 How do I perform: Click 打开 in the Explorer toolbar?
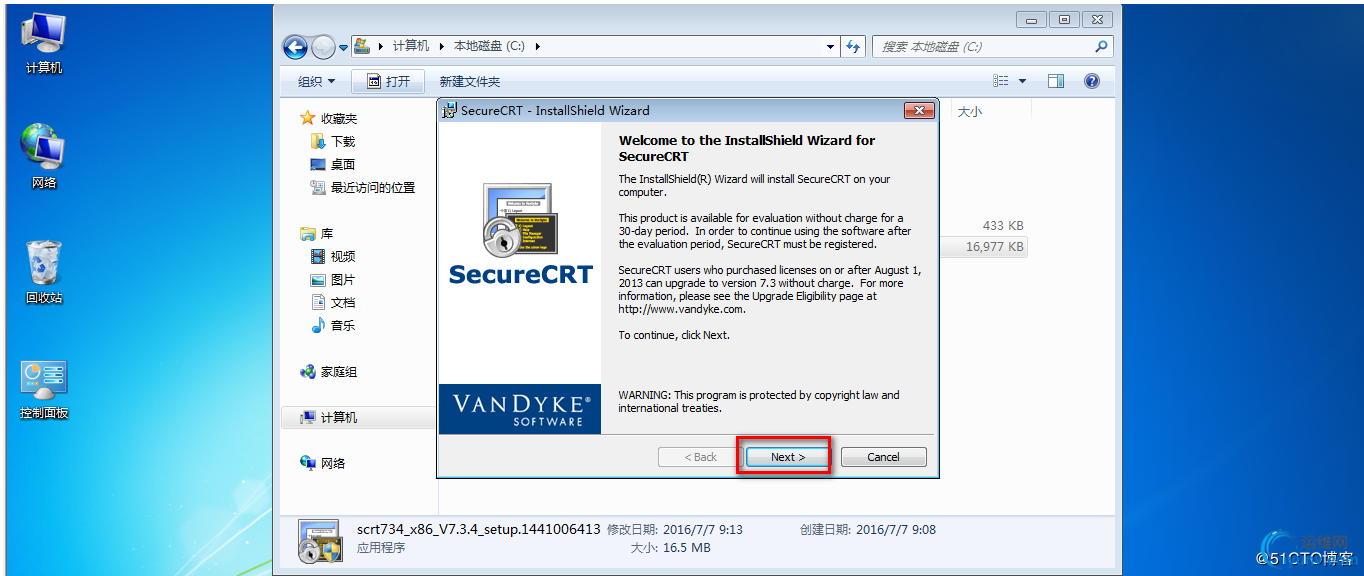(x=389, y=82)
